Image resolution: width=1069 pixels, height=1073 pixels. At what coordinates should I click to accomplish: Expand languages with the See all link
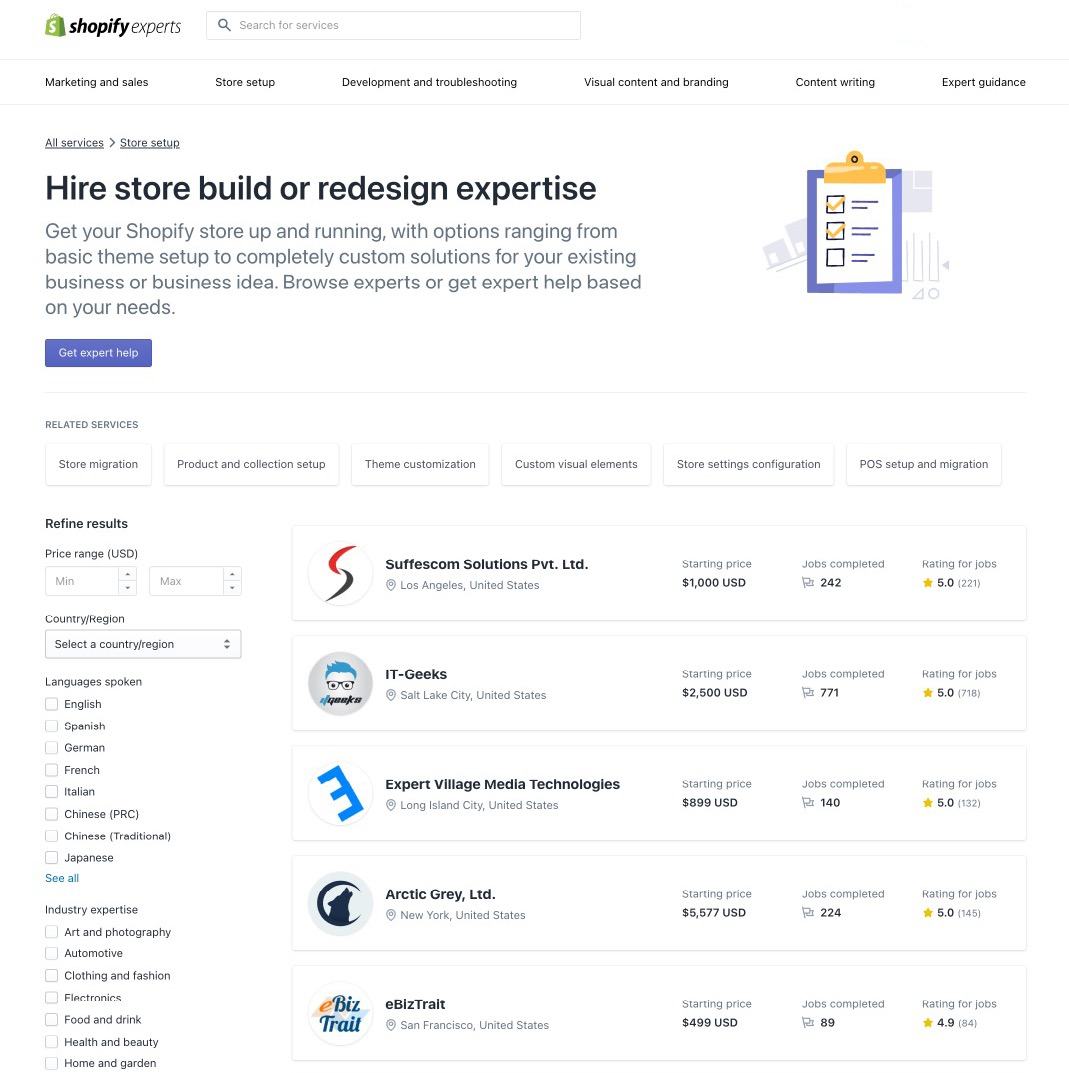click(x=61, y=878)
